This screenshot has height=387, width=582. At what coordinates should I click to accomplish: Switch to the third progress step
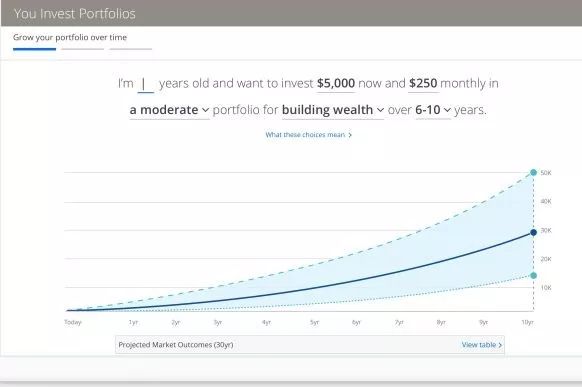pyautogui.click(x=131, y=49)
